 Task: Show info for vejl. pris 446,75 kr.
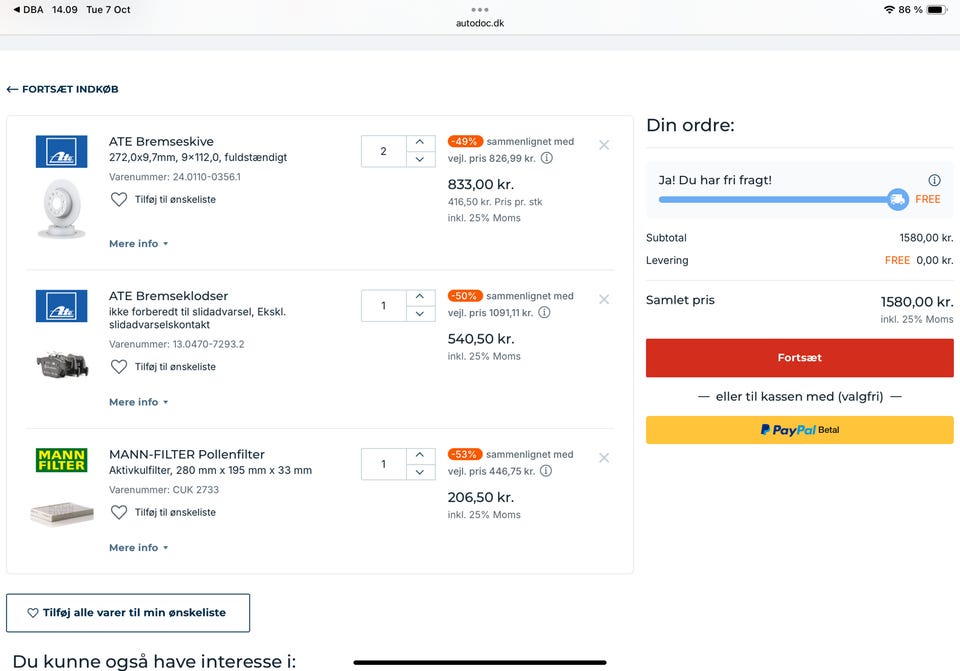(546, 471)
